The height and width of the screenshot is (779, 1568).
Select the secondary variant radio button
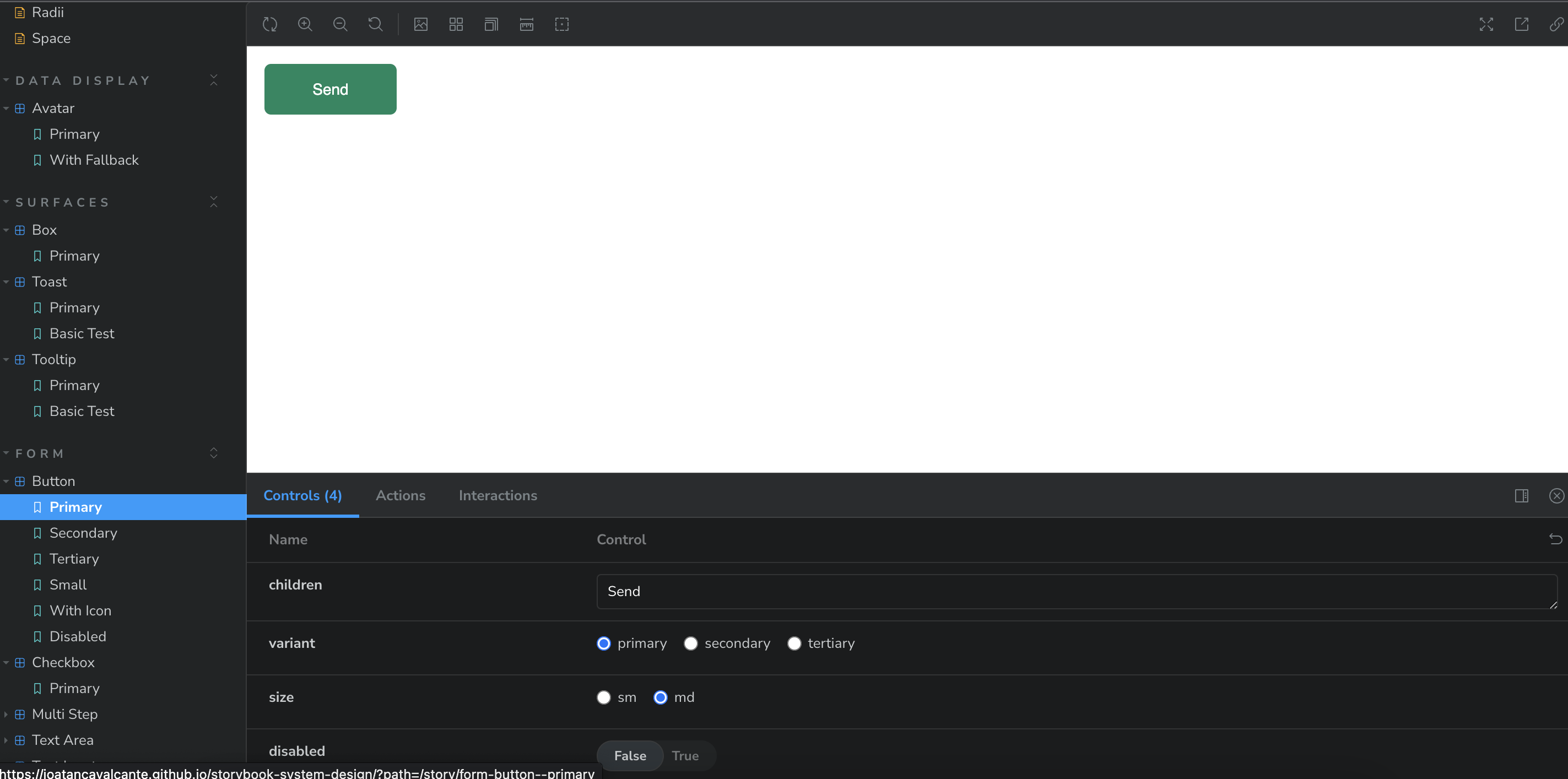point(690,643)
